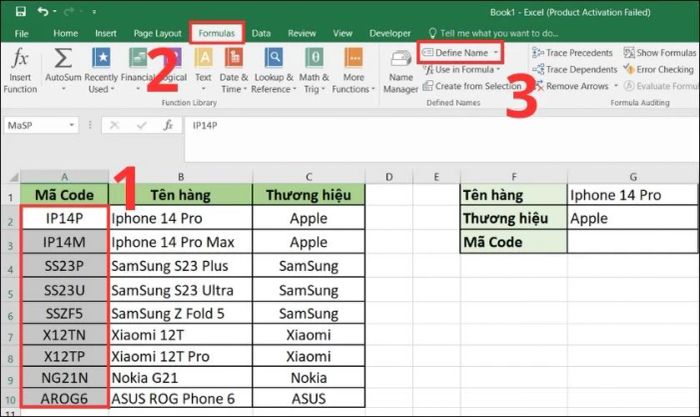Select row 5 header
Image resolution: width=700 pixels, height=417 pixels.
point(10,290)
